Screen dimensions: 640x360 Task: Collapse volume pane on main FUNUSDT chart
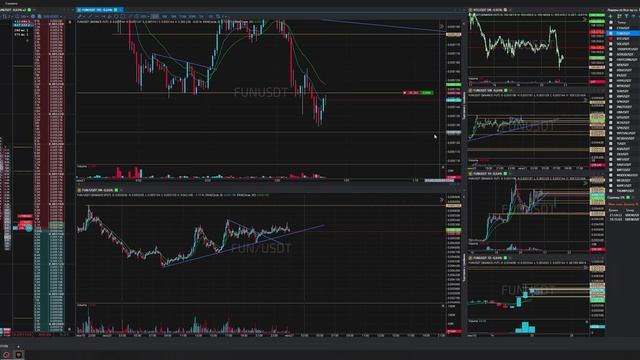click(x=443, y=167)
